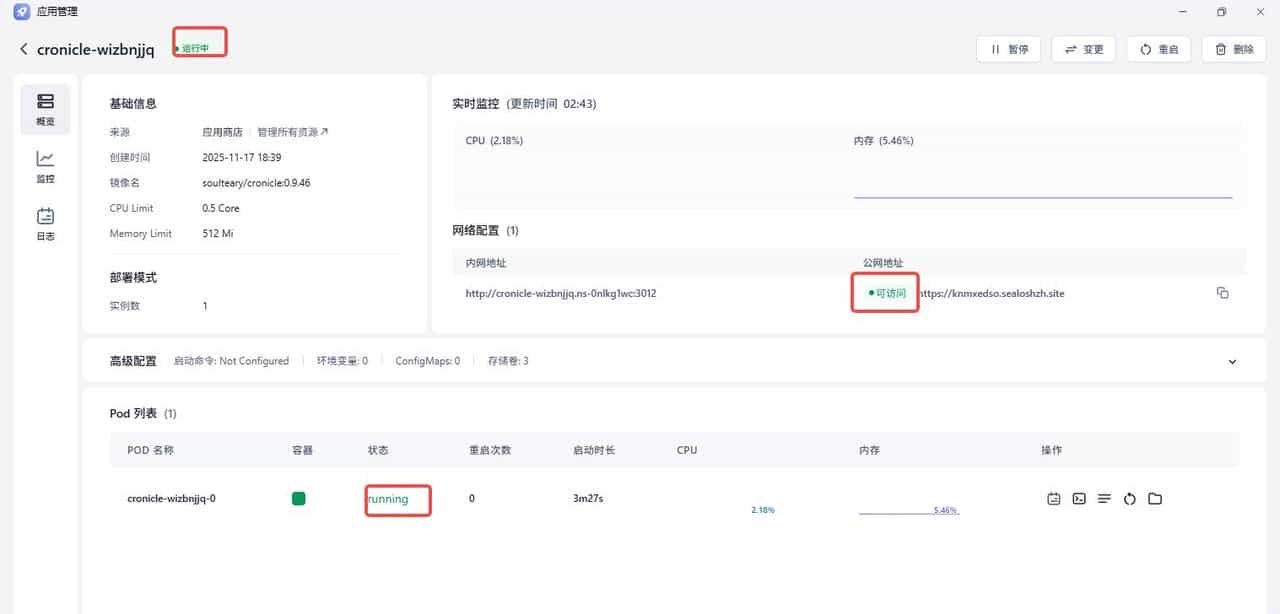Restart the cronicle pod via its restart icon

coord(1129,498)
